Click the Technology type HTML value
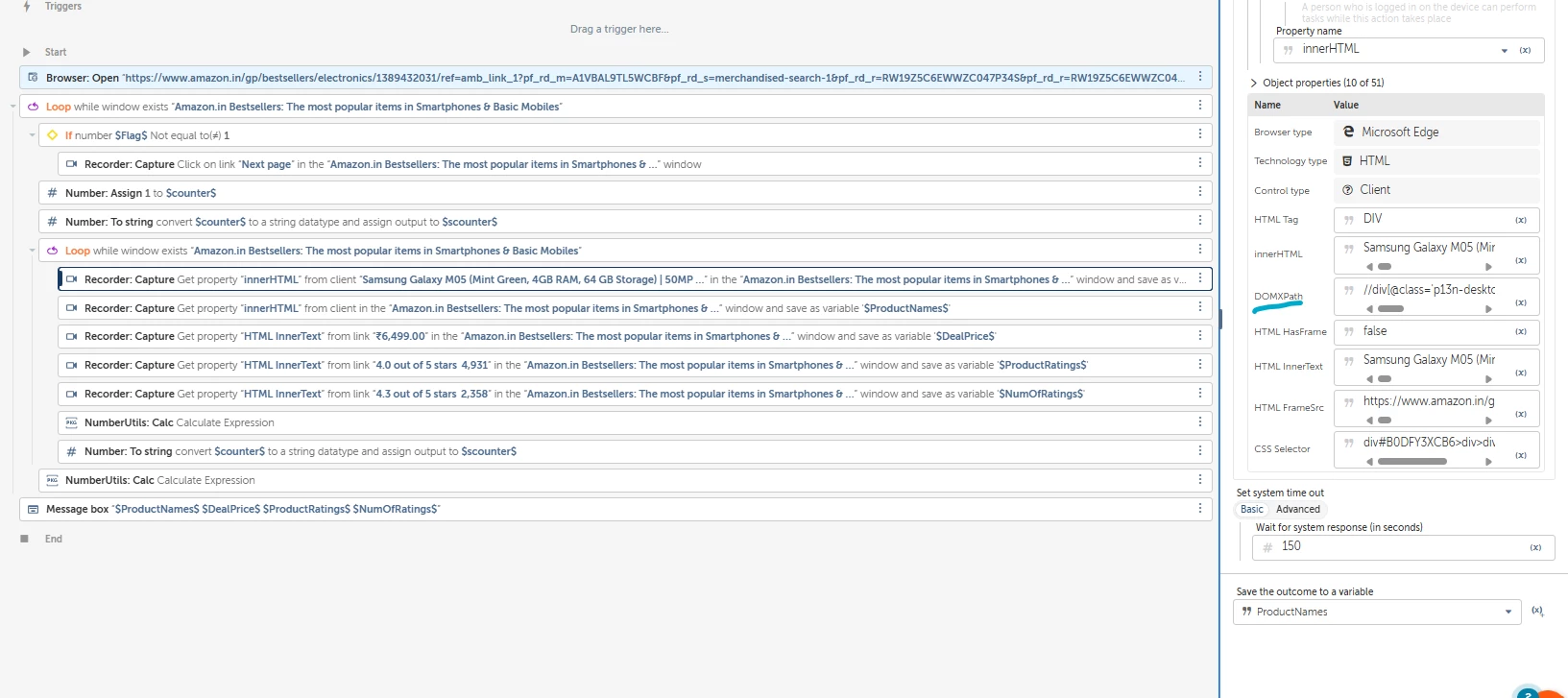The image size is (1568, 698). click(x=1436, y=161)
